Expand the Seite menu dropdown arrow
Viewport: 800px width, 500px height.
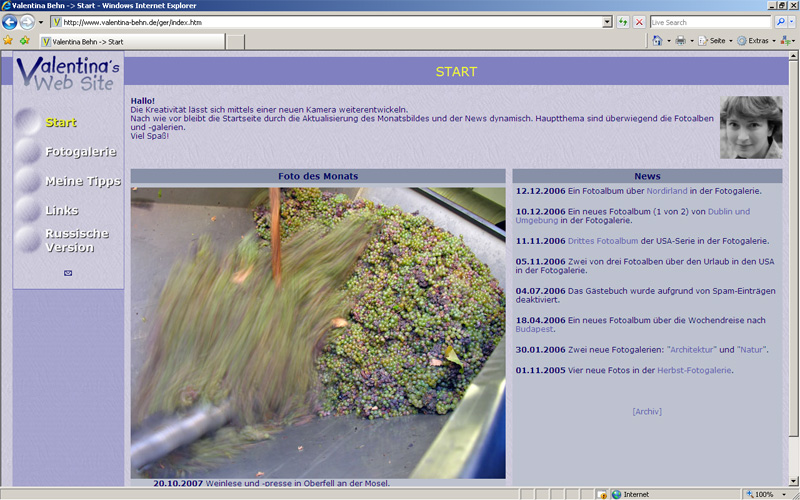click(730, 41)
